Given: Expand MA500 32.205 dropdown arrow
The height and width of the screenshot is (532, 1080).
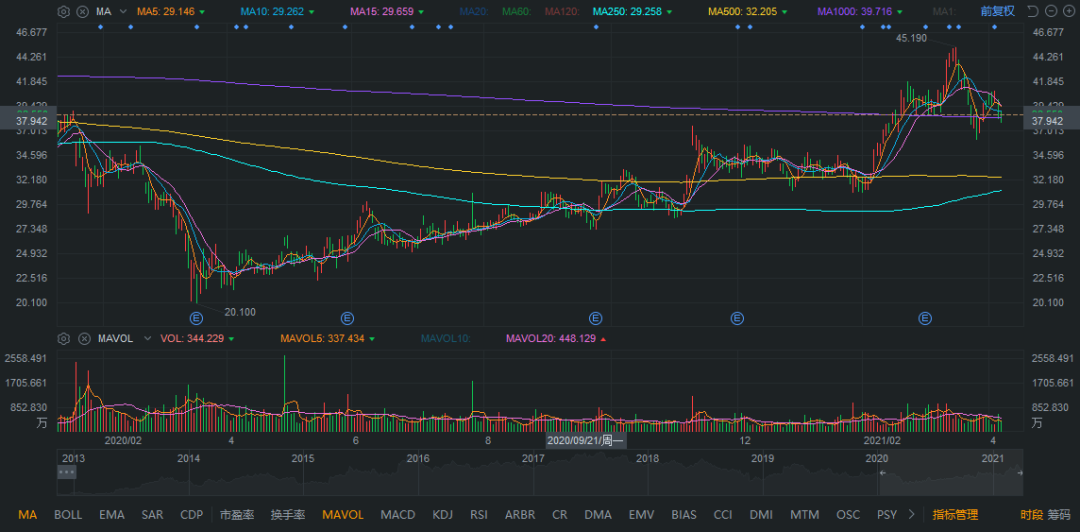Looking at the screenshot, I should click(786, 12).
